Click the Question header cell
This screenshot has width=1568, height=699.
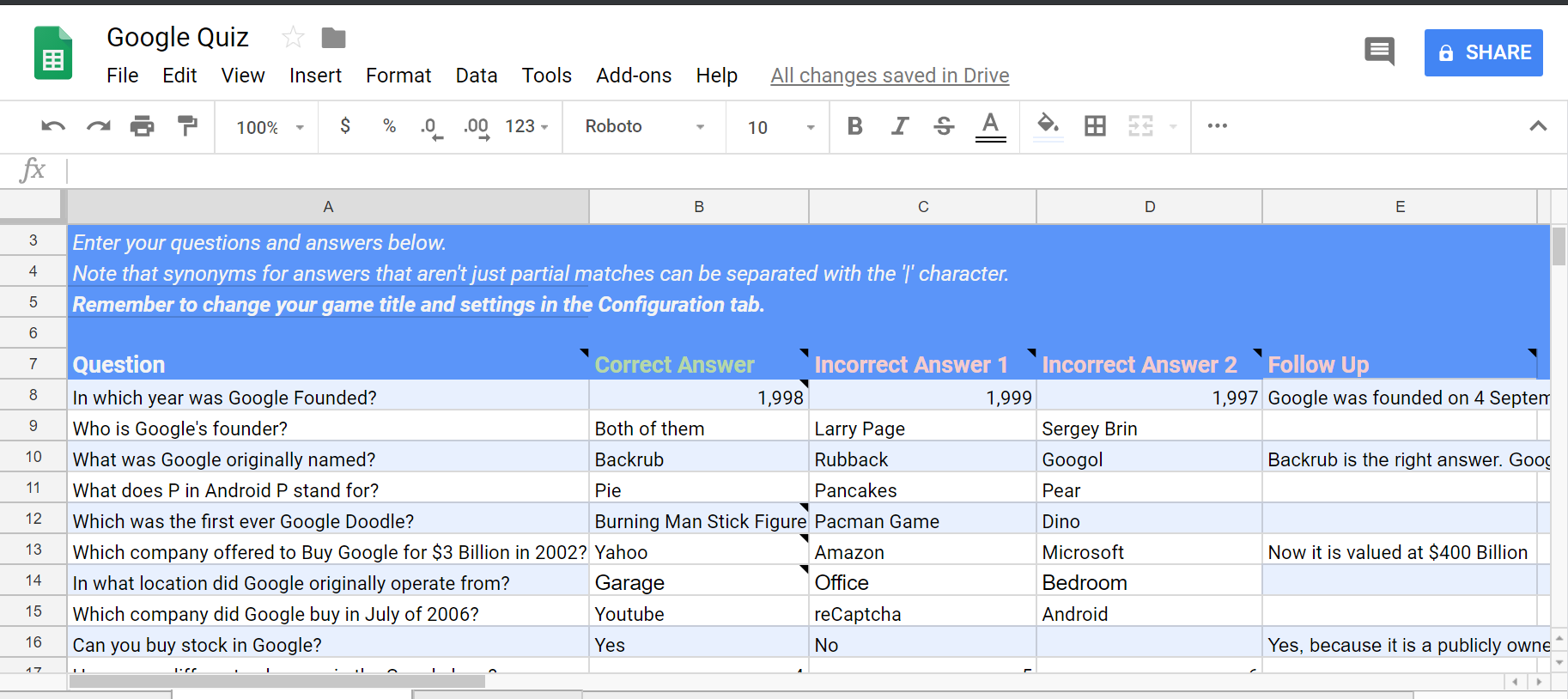point(328,364)
